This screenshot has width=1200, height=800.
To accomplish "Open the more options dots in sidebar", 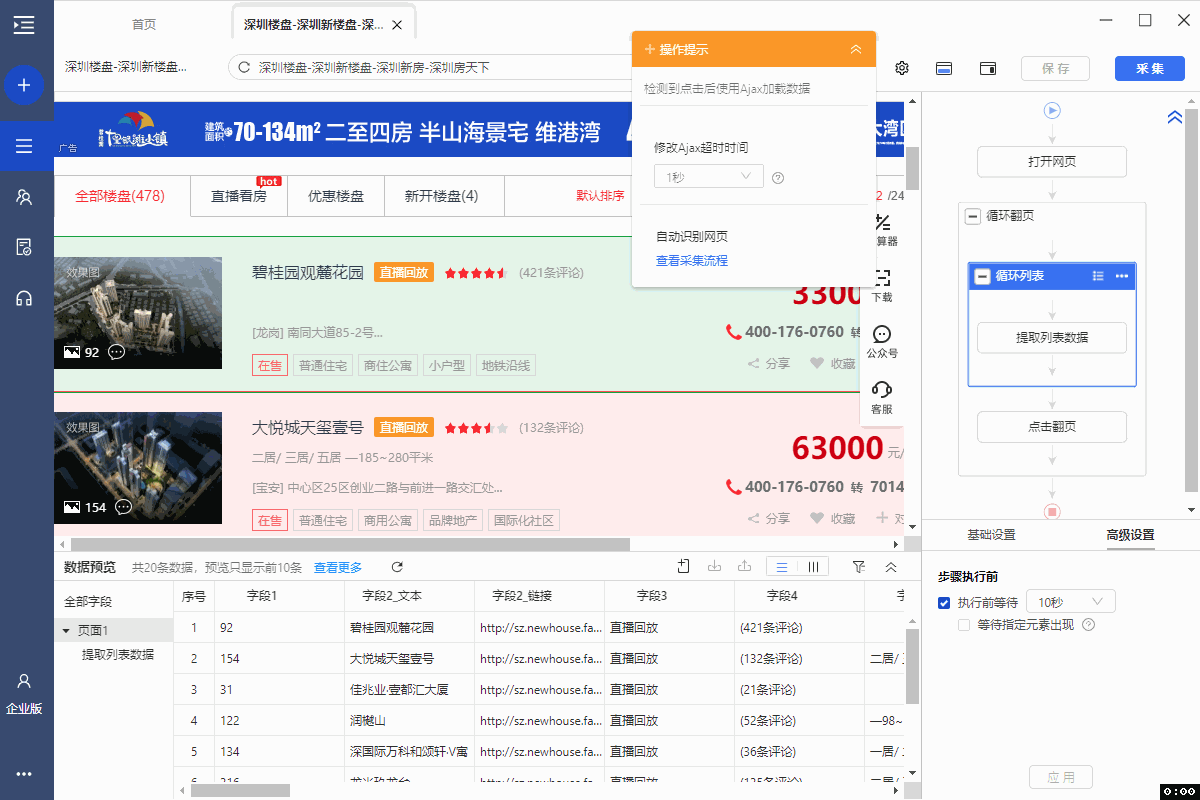I will [24, 773].
